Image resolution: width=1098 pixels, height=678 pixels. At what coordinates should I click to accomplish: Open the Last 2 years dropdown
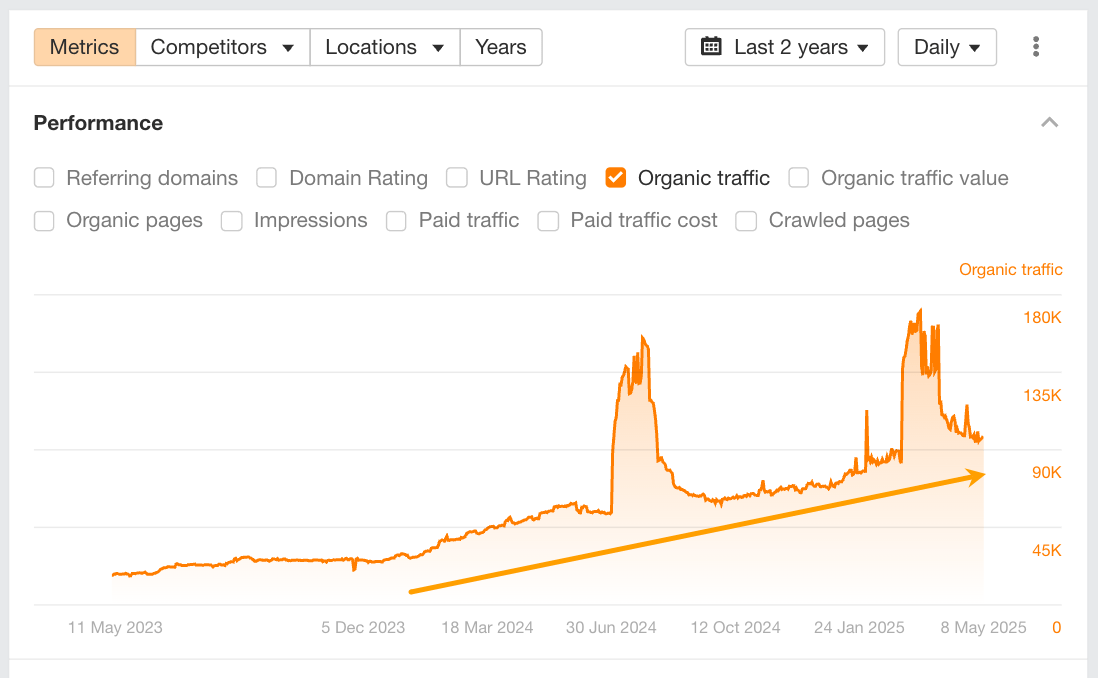point(784,47)
